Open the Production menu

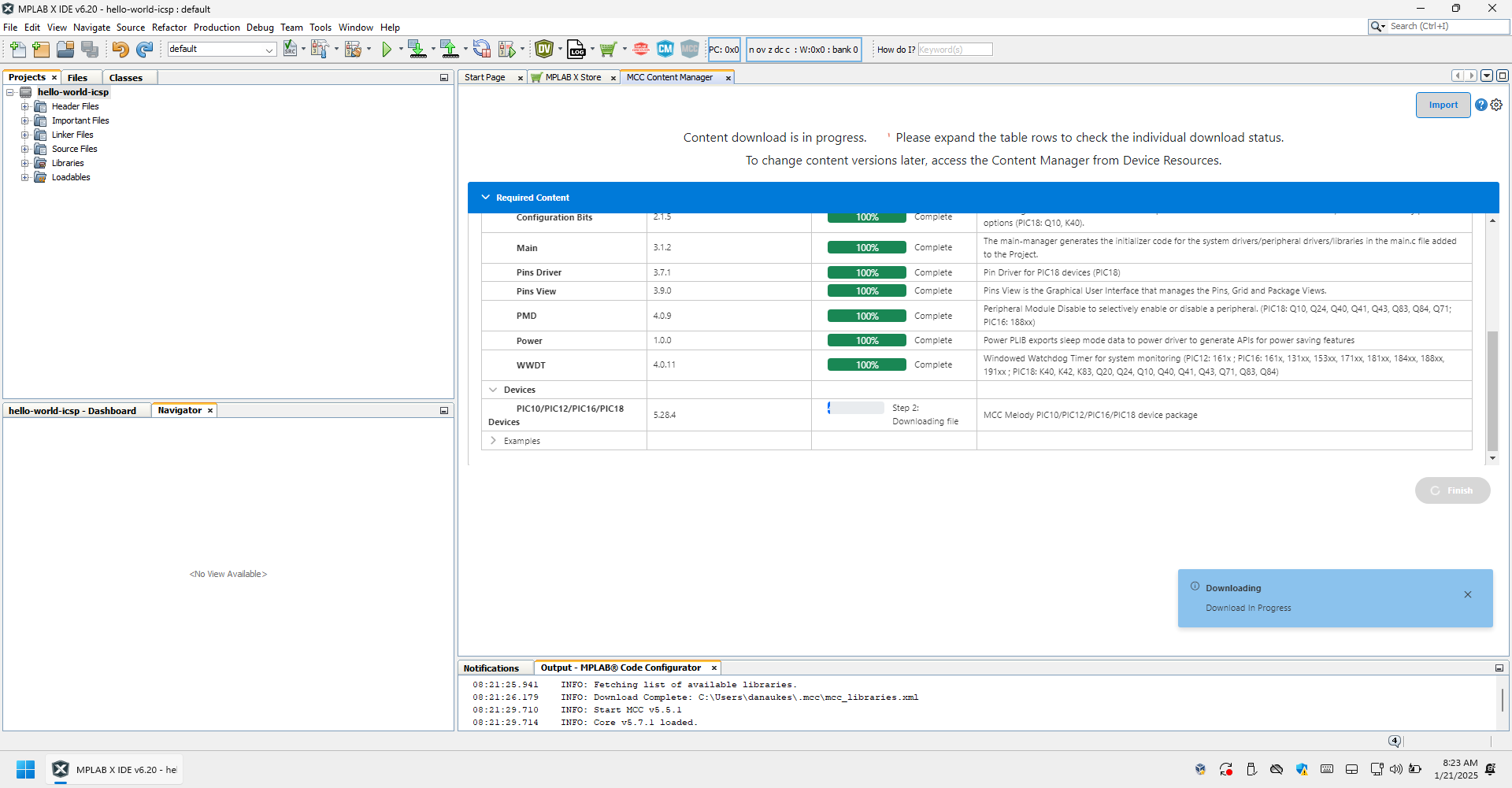[x=217, y=28]
